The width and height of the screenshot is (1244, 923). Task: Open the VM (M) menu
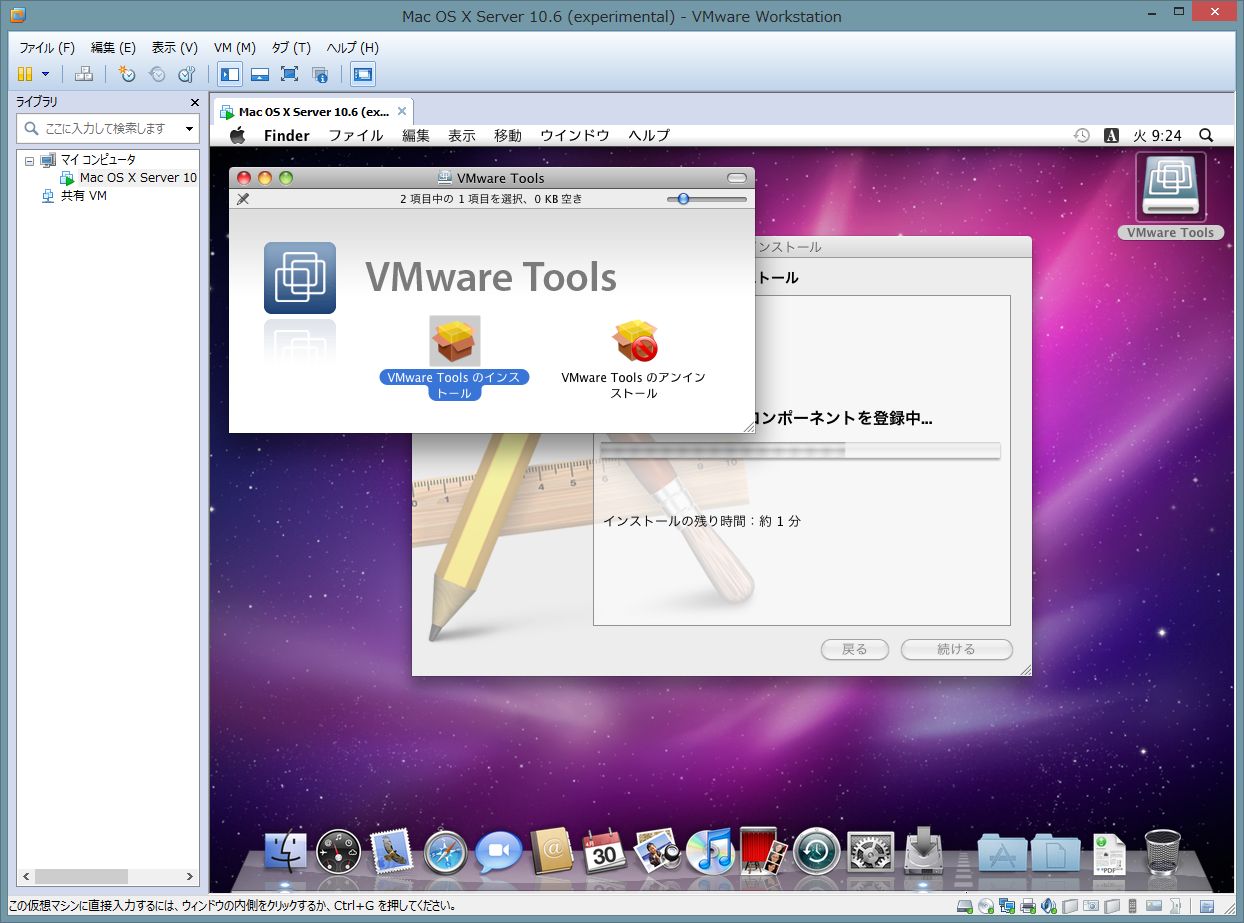click(235, 48)
